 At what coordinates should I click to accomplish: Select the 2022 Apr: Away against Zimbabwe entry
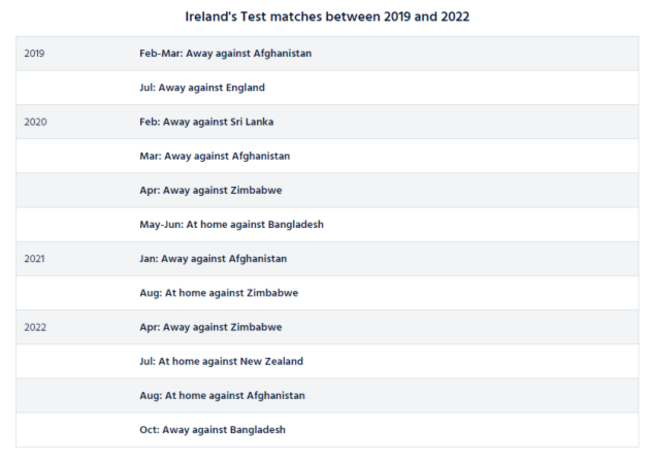(211, 327)
